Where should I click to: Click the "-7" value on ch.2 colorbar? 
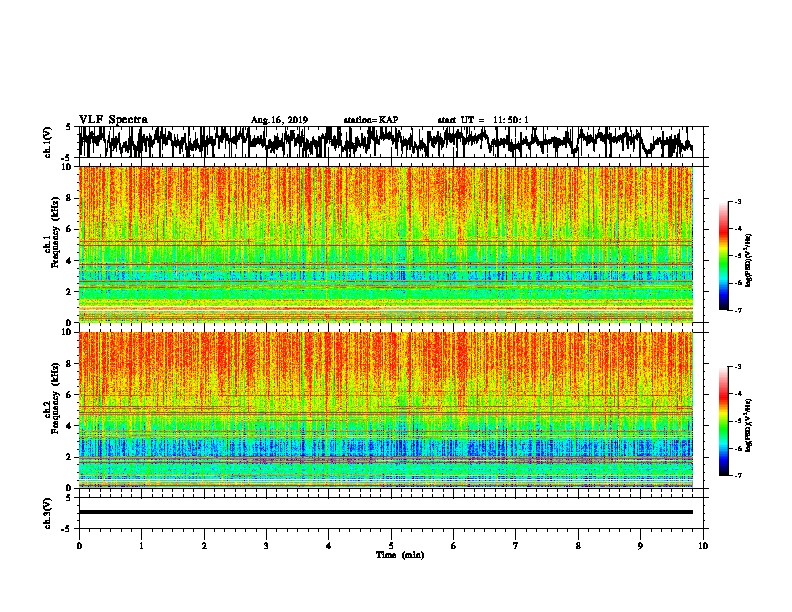pos(737,475)
